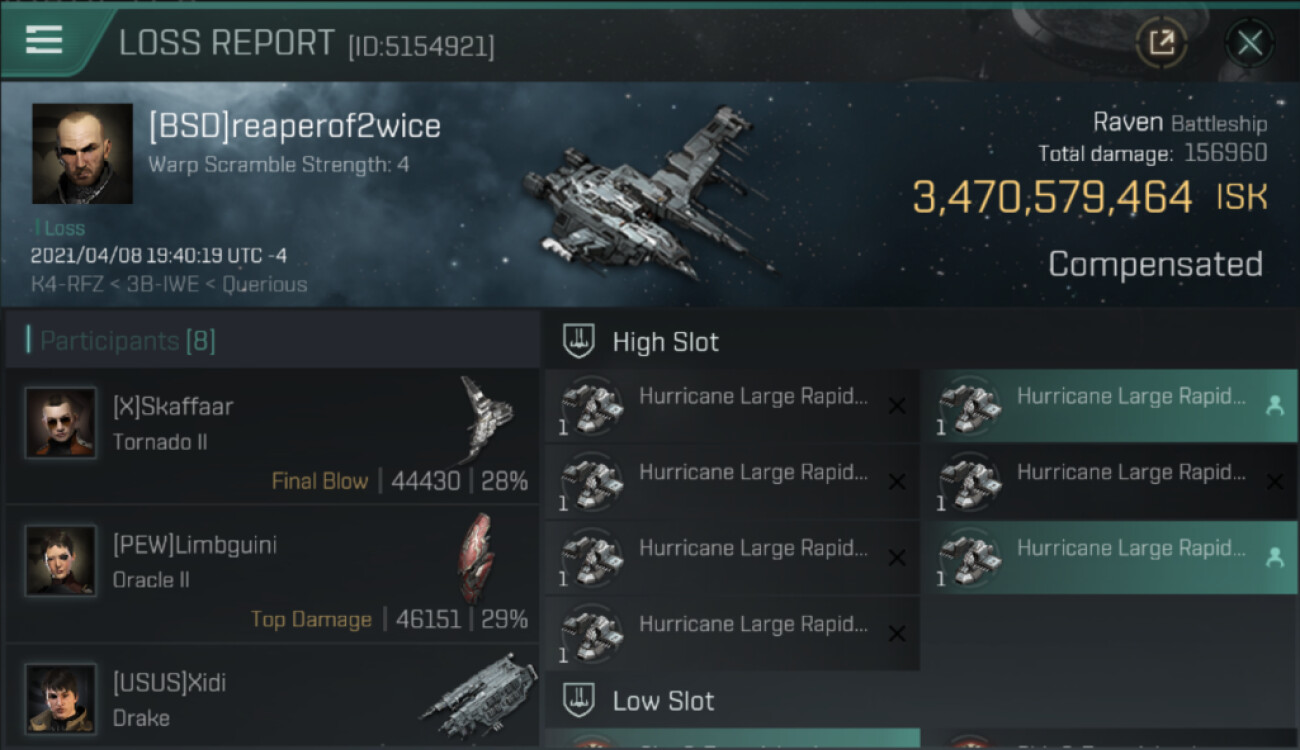Screen dimensions: 1300x750
Task: Click the share loss report icon
Action: click(1161, 42)
